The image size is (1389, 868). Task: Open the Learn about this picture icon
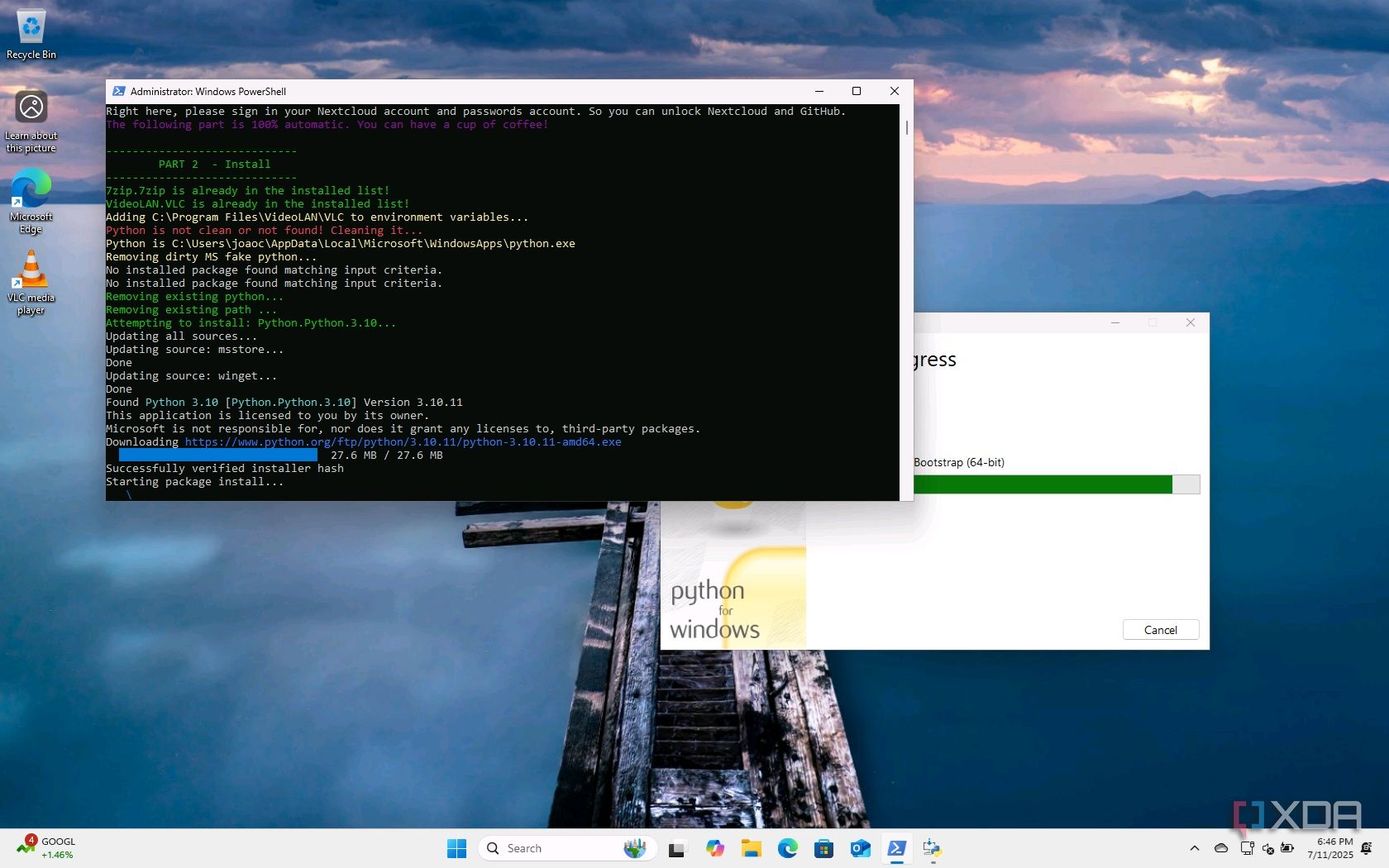(31, 122)
